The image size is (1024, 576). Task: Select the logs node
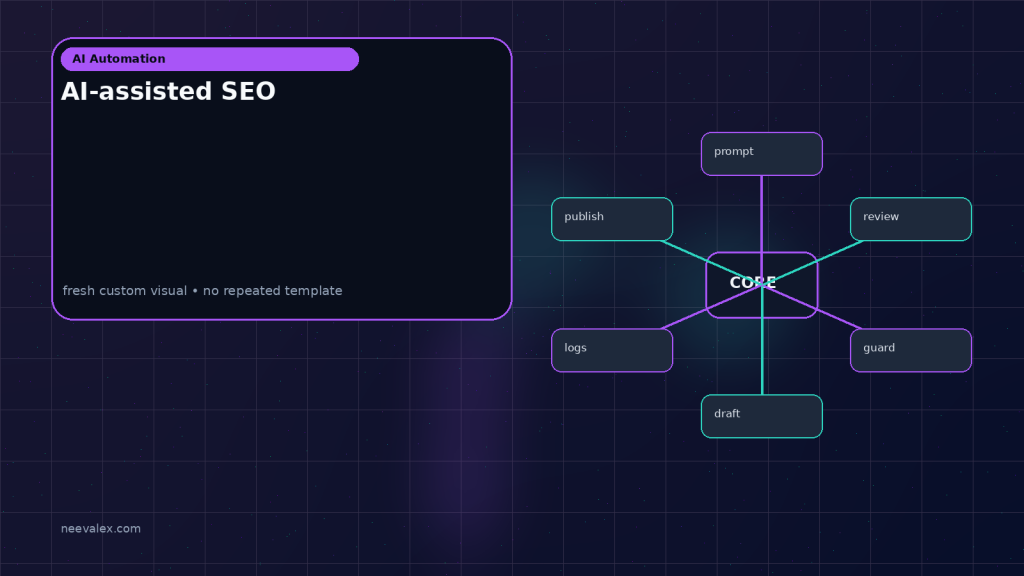coord(612,351)
